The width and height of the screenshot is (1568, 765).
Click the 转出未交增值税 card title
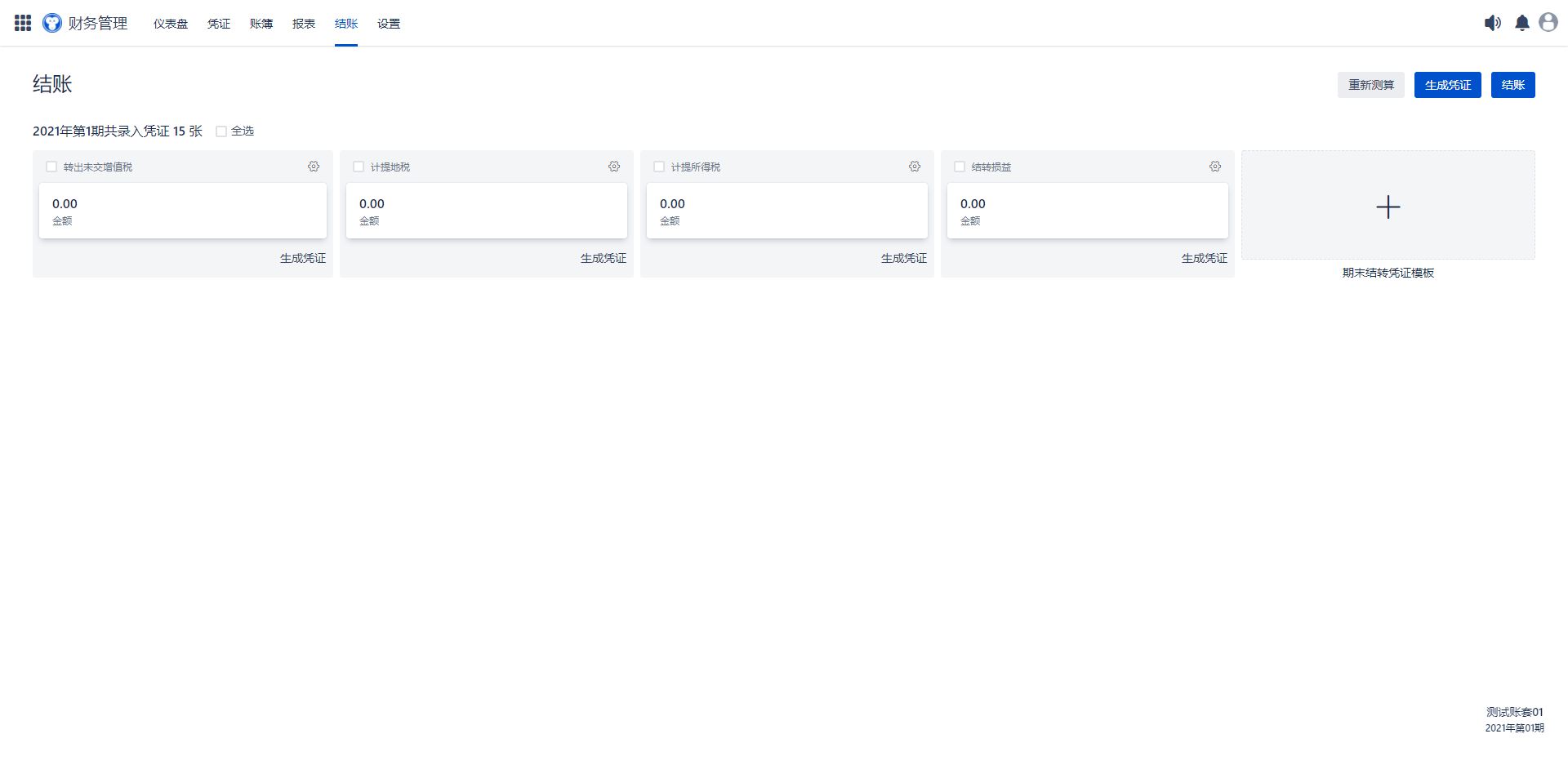[x=98, y=167]
